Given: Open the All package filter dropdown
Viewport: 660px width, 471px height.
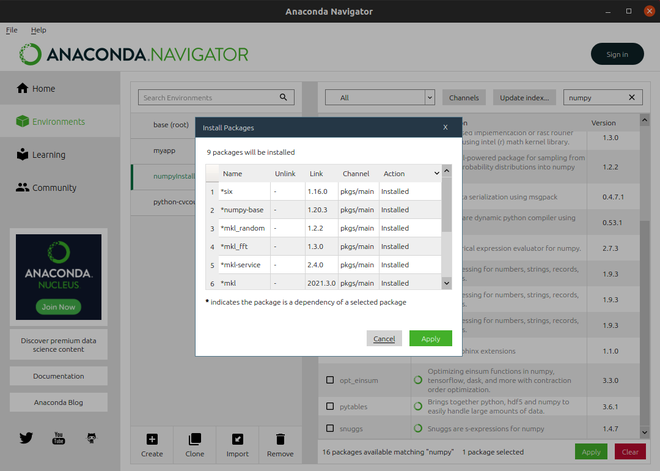Looking at the screenshot, I should [x=380, y=97].
